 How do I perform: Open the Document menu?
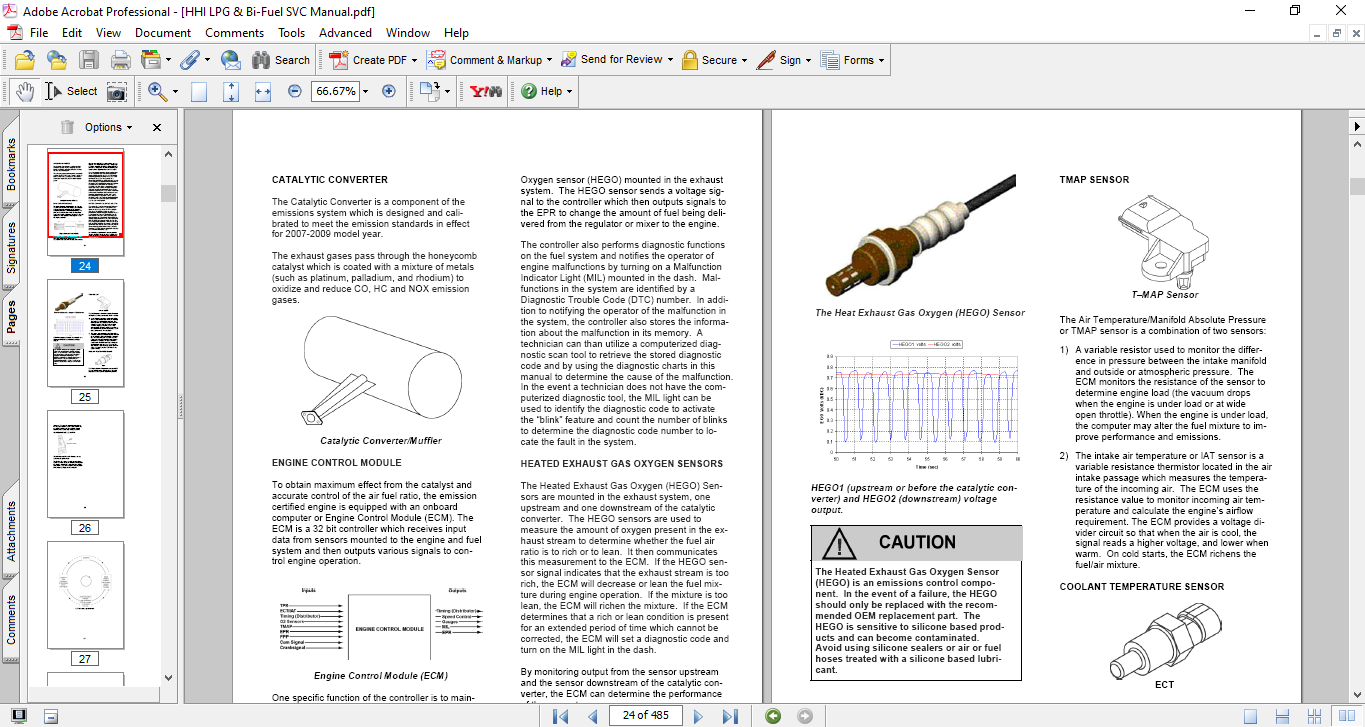(163, 33)
